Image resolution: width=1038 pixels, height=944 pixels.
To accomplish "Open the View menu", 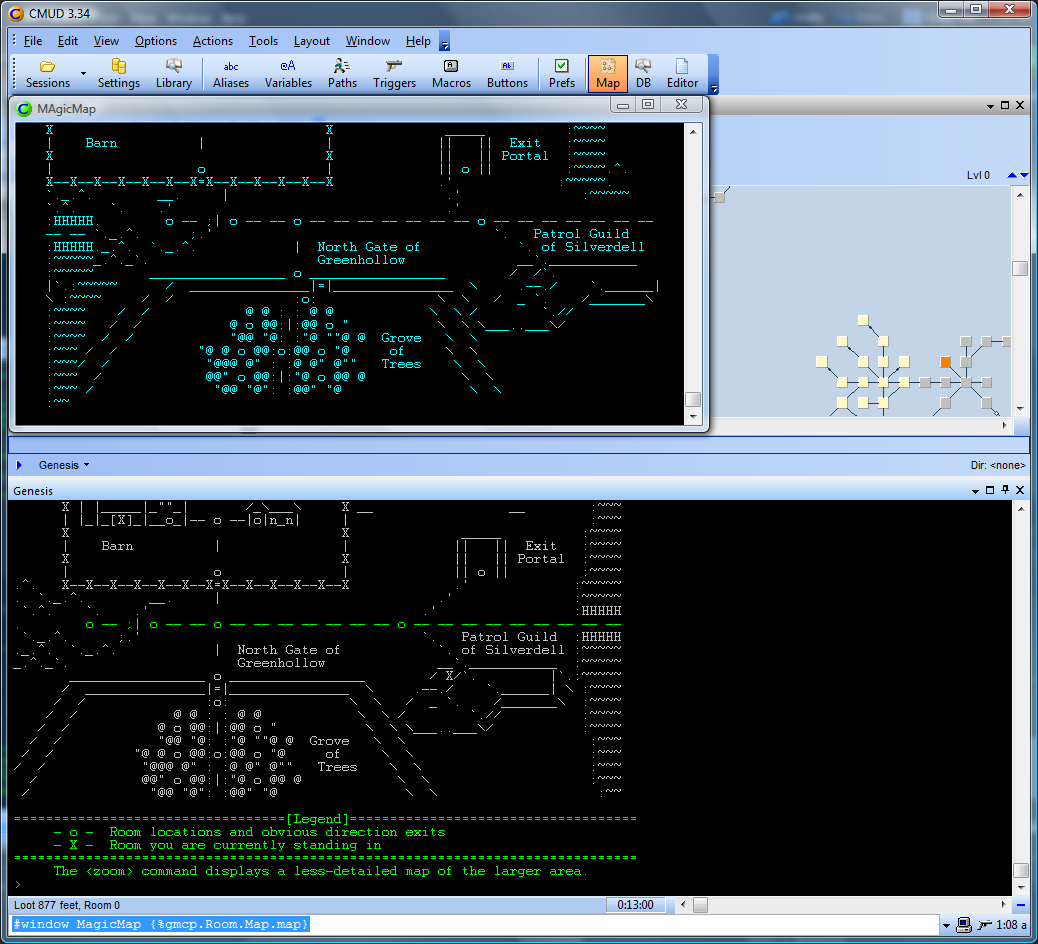I will [106, 41].
